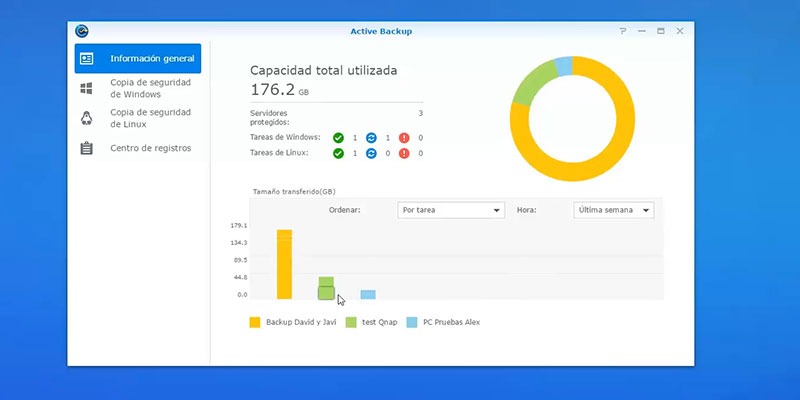Open the Hora 'Última semana' dropdown
Screen dimensions: 800x400
[614, 210]
